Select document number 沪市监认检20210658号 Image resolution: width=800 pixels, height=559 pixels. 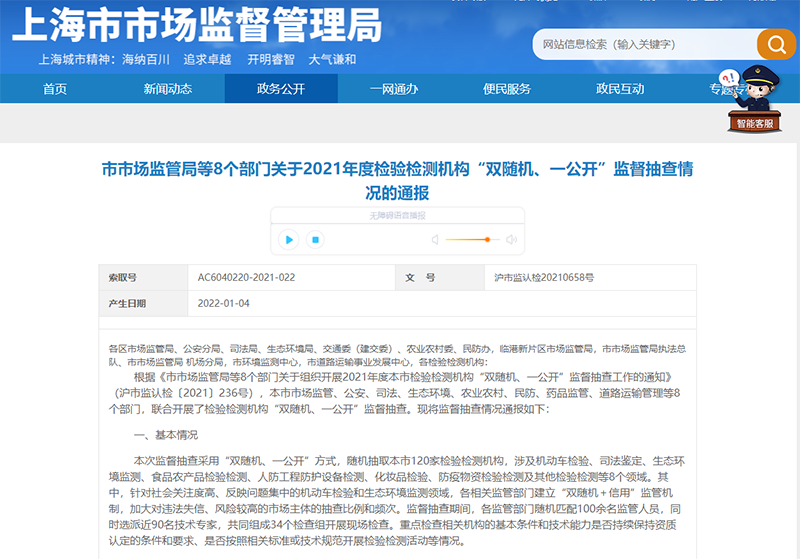tap(544, 277)
